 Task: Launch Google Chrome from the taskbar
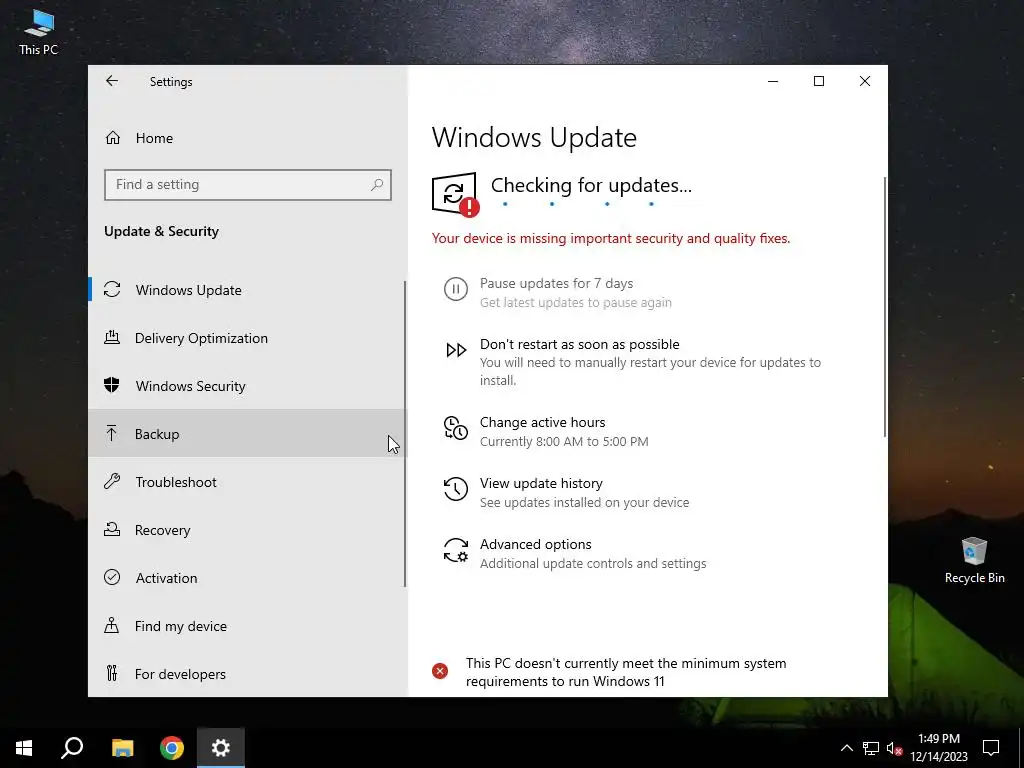pyautogui.click(x=172, y=748)
